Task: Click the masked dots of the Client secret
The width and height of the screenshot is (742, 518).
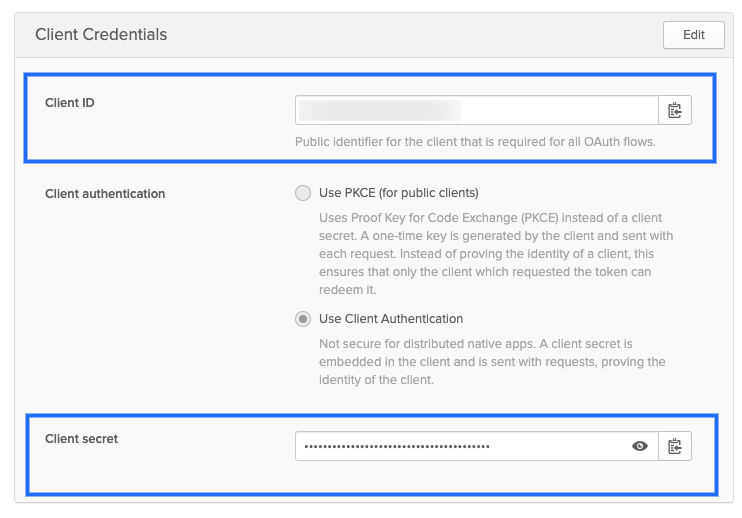Action: pyautogui.click(x=397, y=446)
